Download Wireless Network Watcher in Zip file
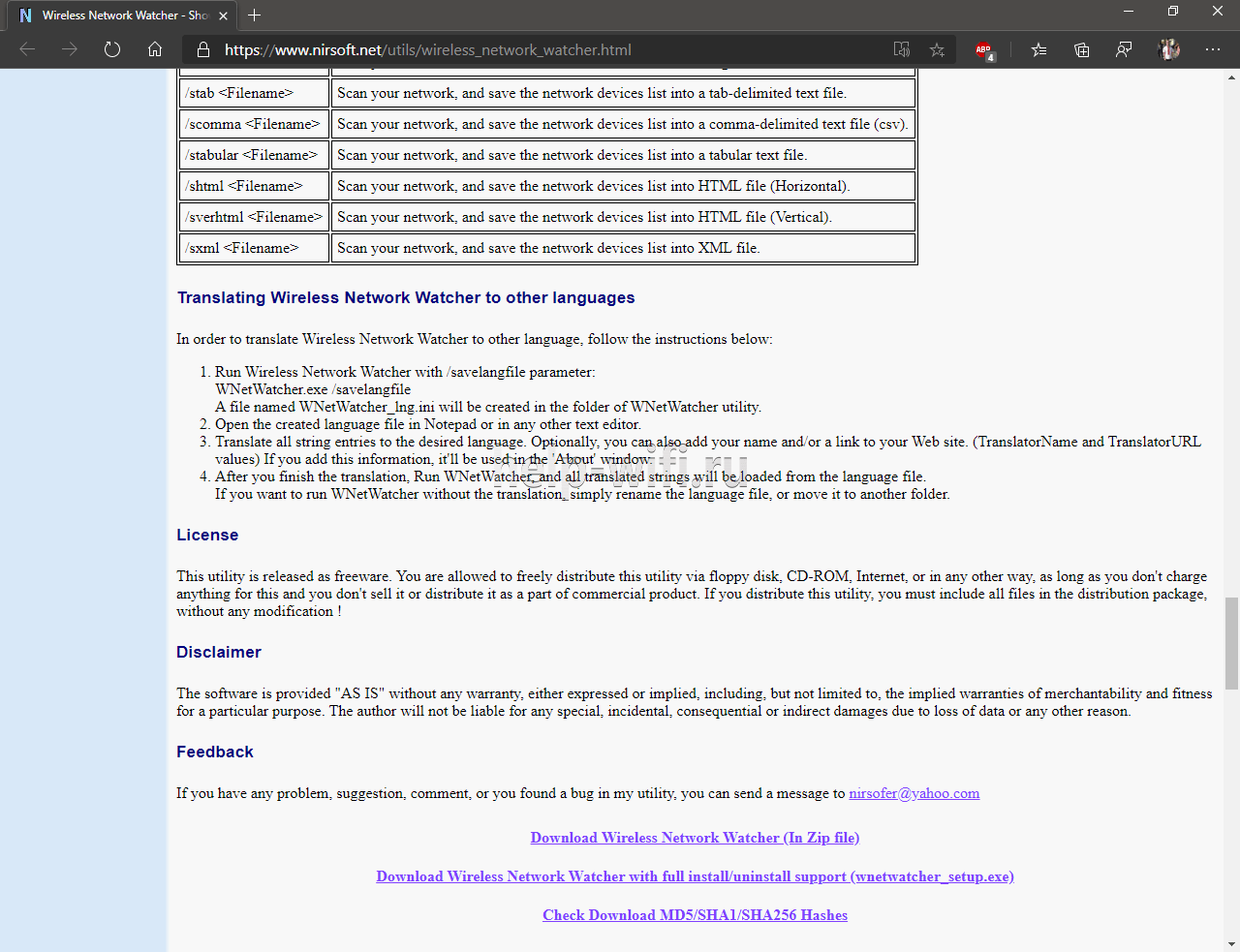 [695, 838]
